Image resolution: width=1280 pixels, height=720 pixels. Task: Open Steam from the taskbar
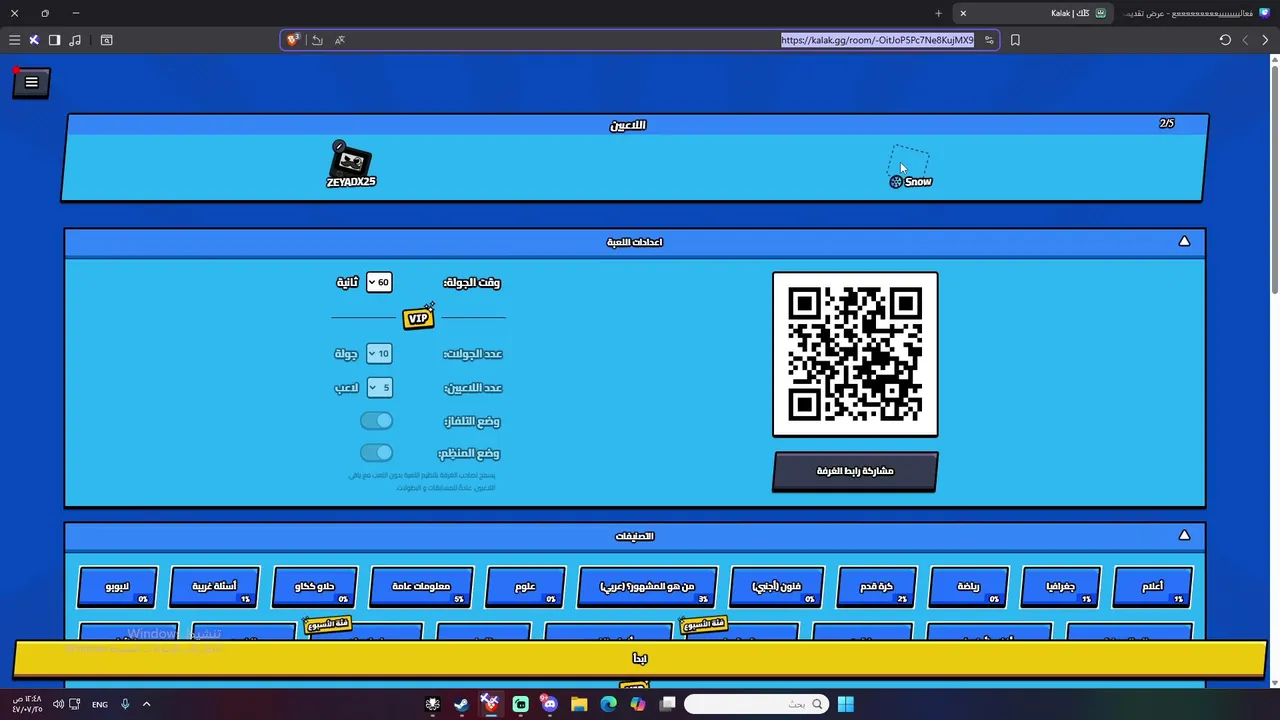pos(461,704)
